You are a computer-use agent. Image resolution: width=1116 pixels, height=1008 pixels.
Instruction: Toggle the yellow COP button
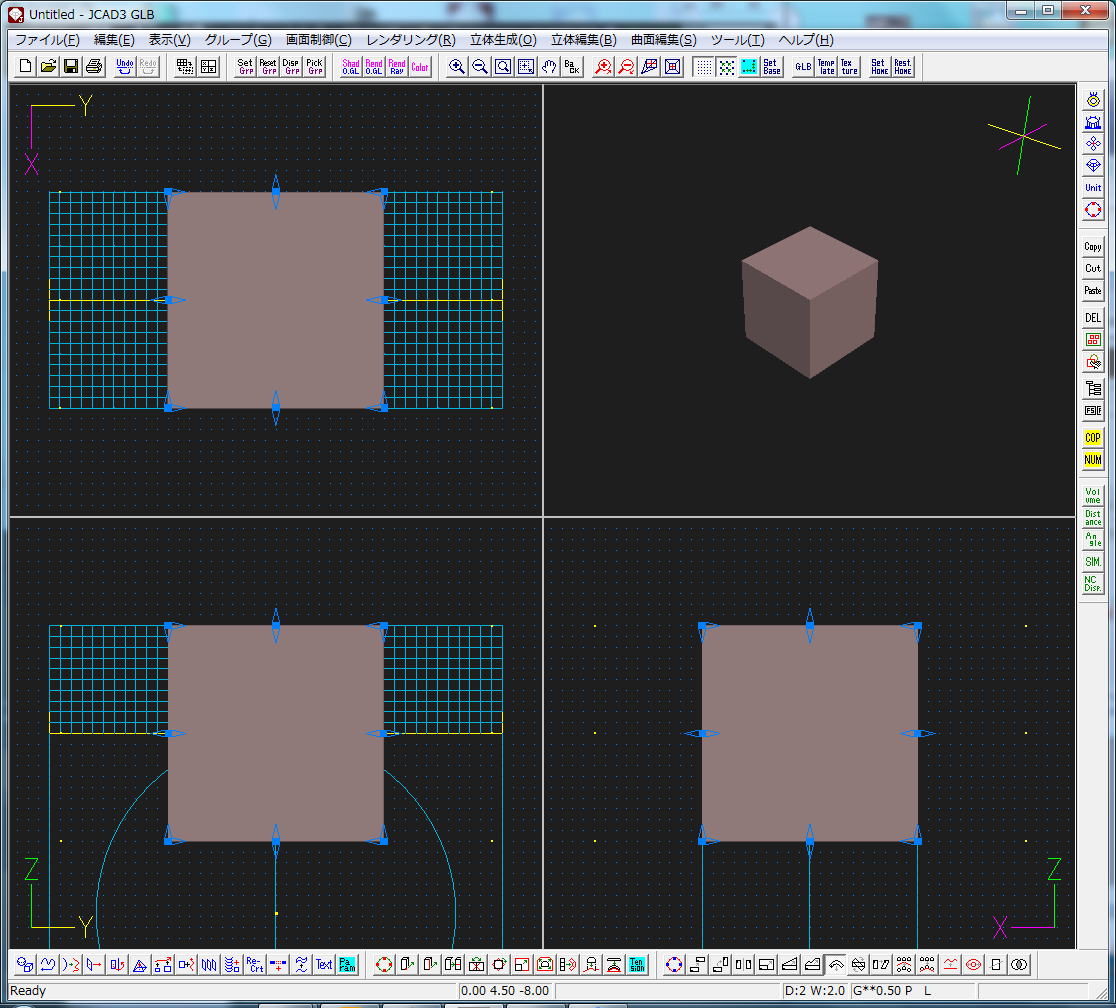click(x=1093, y=438)
